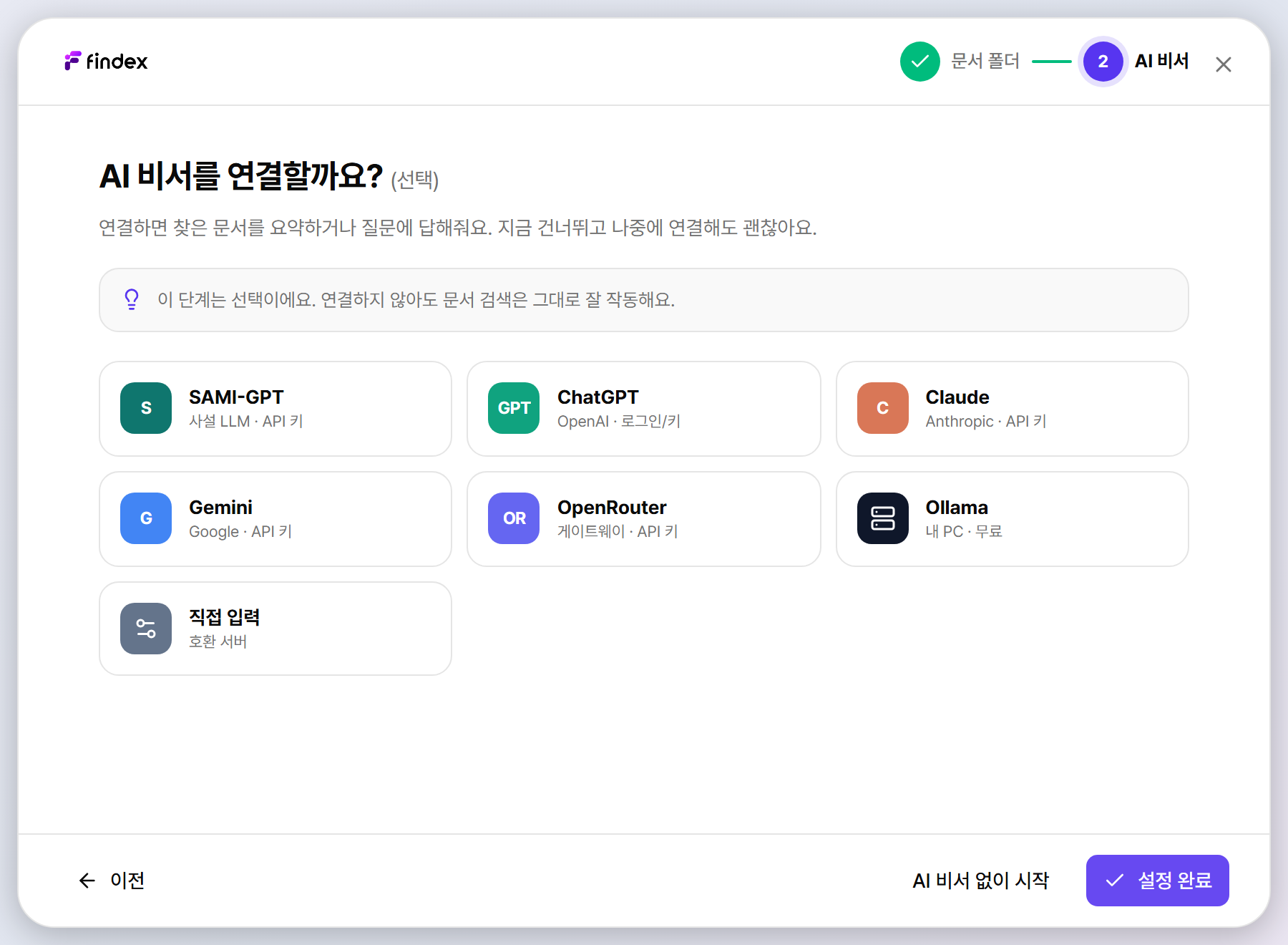Select the SAMI-GPT card title

coord(236,397)
